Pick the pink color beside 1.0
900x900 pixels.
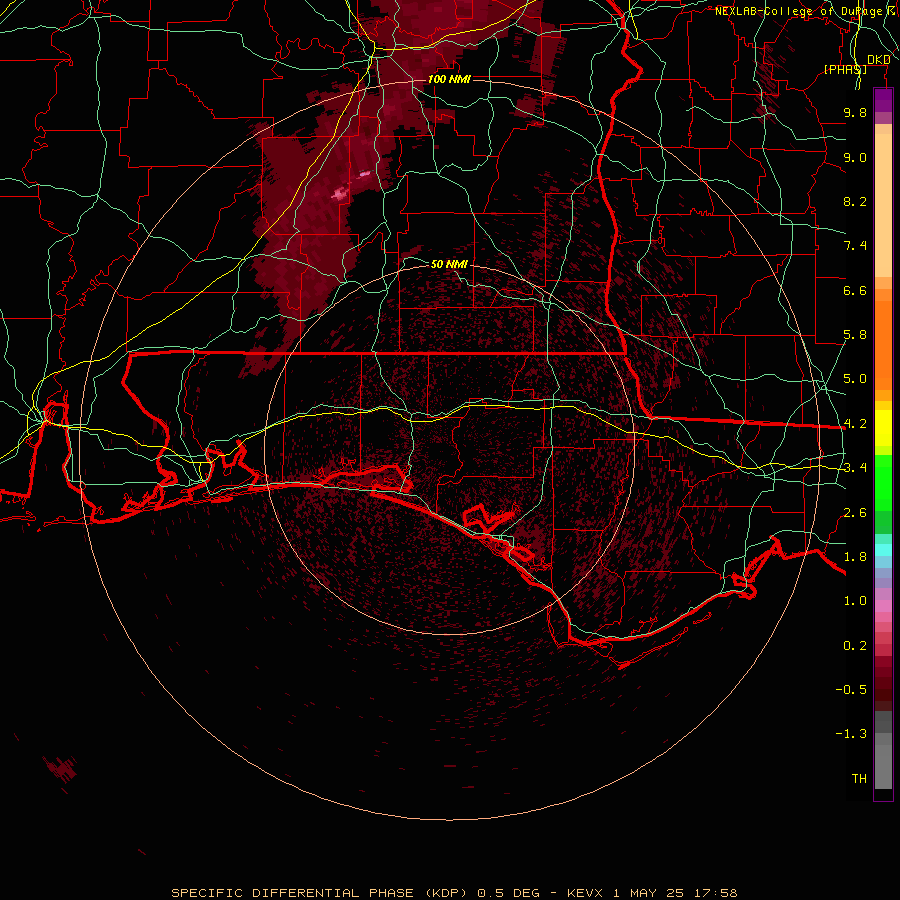[883, 606]
